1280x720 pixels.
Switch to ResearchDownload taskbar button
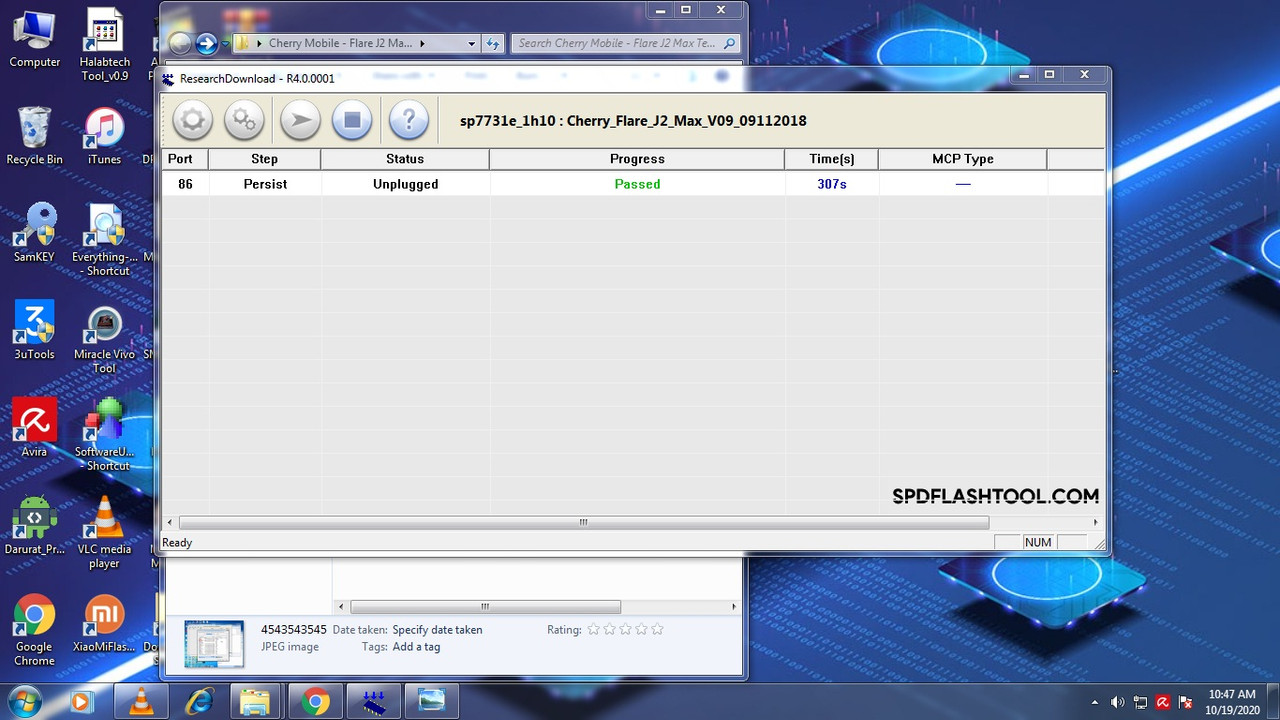pos(374,701)
